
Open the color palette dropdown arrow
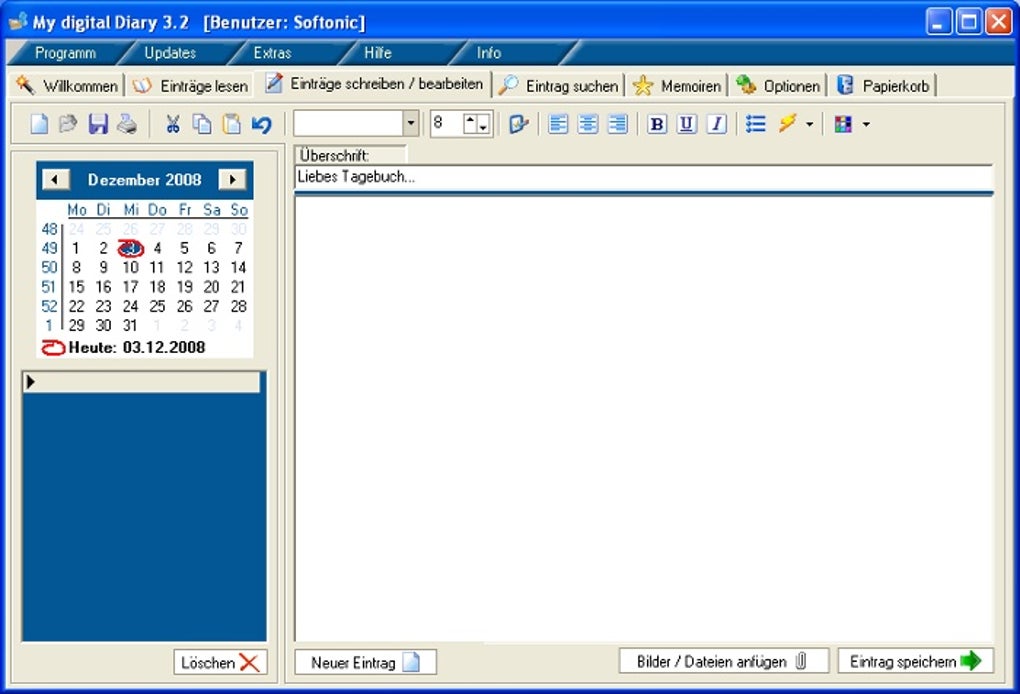point(866,124)
